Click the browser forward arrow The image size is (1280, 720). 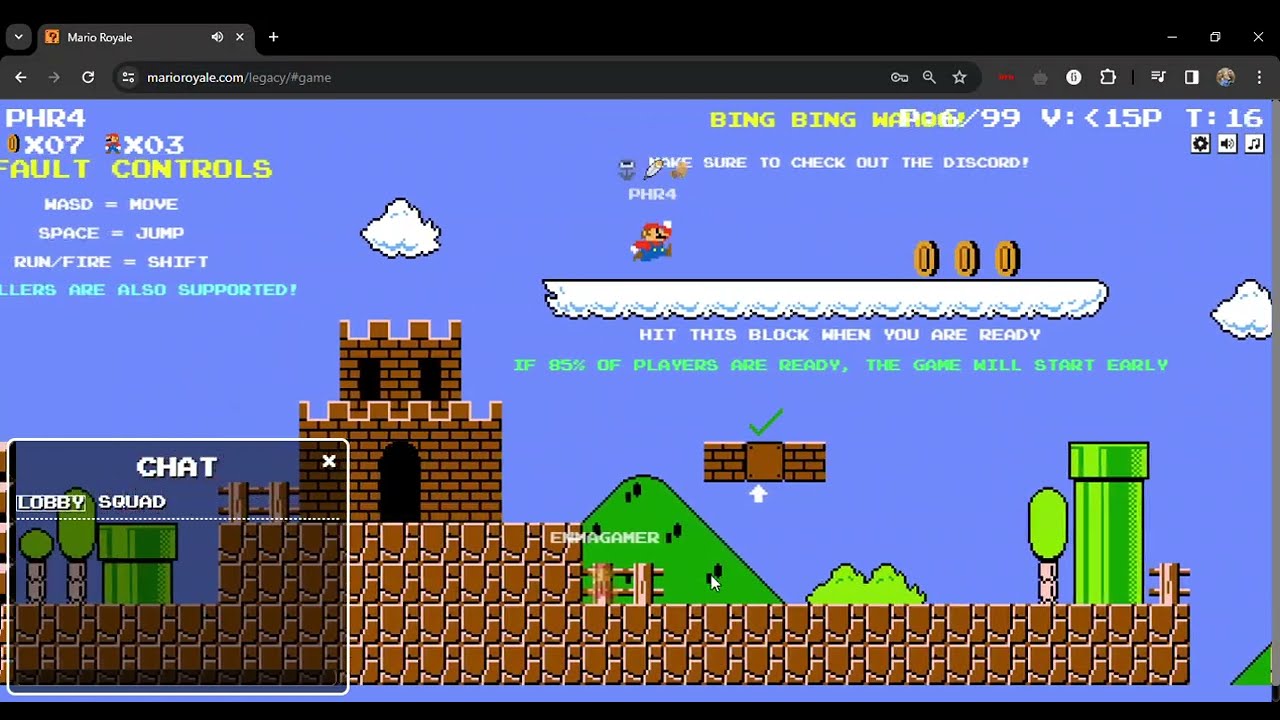(54, 77)
